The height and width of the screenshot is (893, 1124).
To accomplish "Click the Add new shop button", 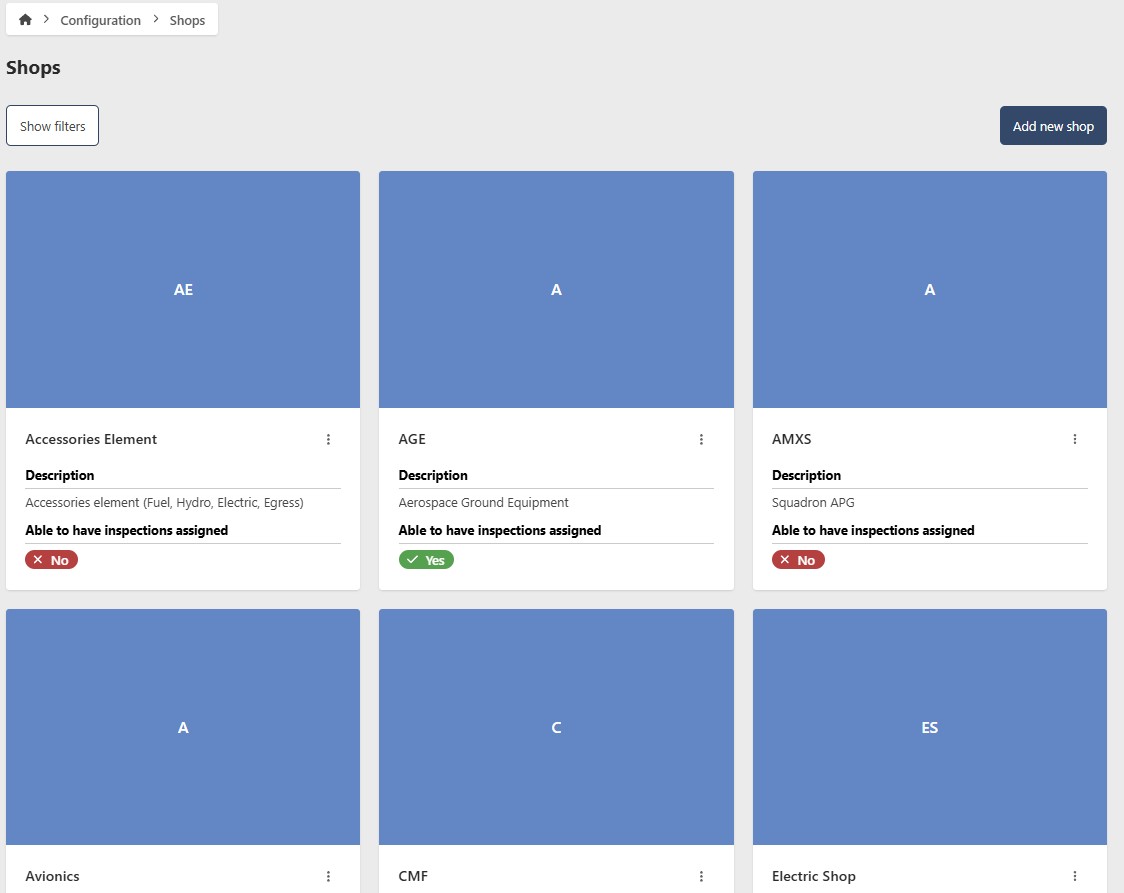I will [1053, 126].
